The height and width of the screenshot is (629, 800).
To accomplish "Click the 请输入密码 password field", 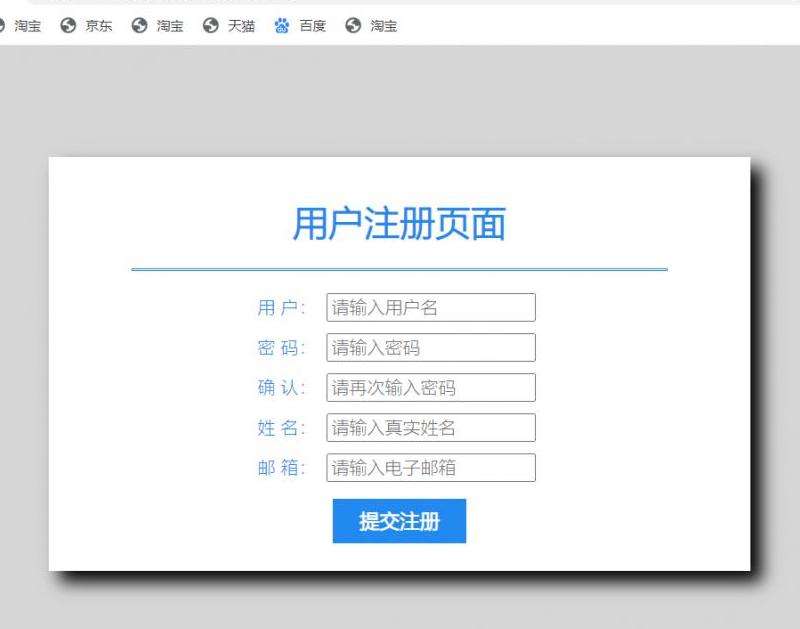I will tap(431, 347).
